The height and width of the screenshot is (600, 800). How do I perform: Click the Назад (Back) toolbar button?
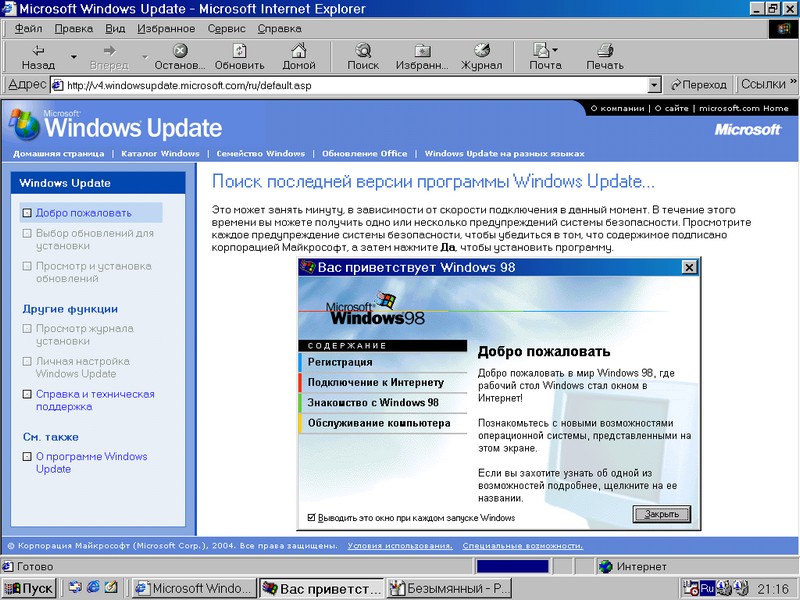(38, 57)
